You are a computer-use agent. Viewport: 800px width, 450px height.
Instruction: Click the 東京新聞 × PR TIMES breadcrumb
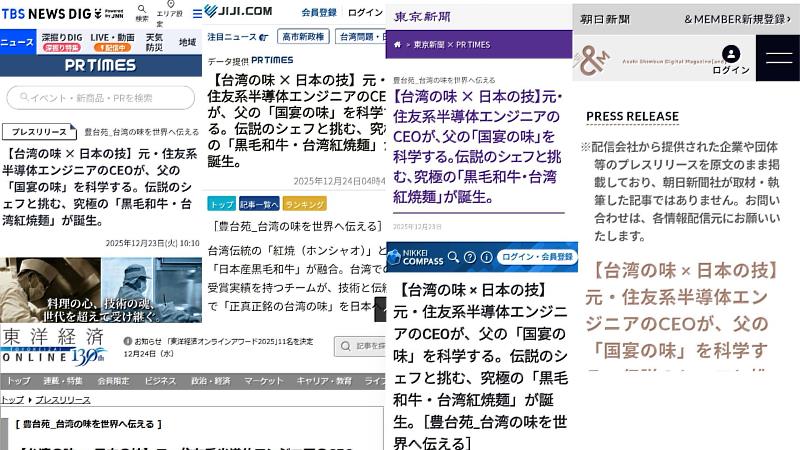click(452, 45)
